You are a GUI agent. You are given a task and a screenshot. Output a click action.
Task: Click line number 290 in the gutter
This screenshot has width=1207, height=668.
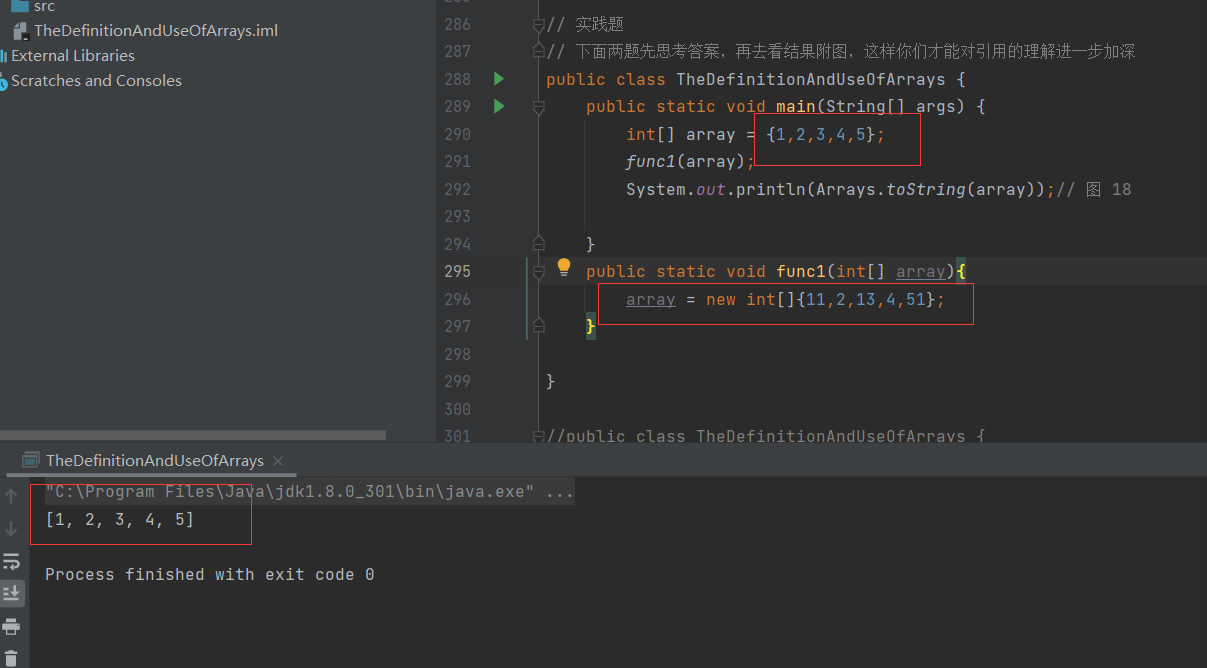click(x=457, y=134)
